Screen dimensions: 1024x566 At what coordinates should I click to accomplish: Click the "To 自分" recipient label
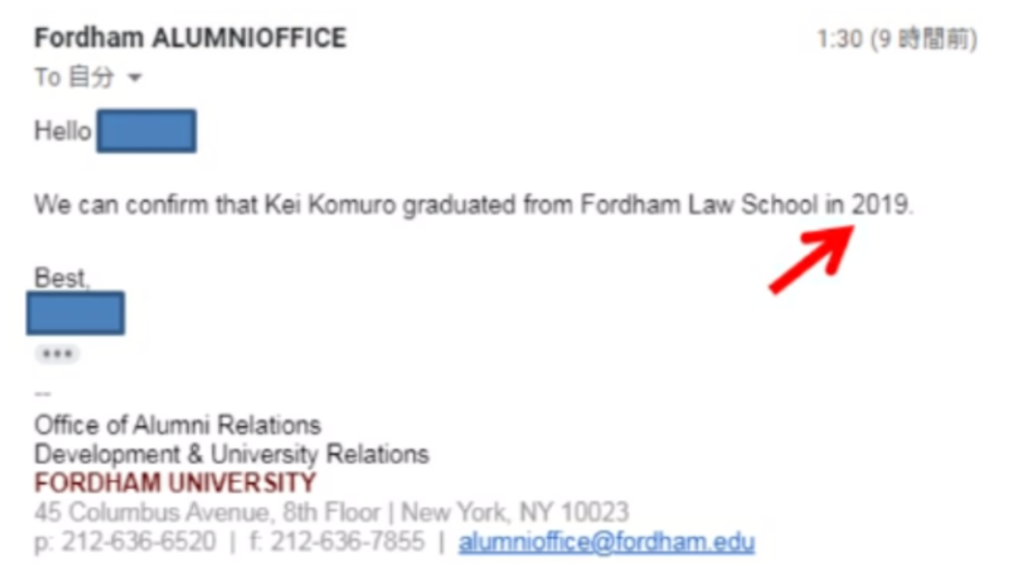click(74, 77)
